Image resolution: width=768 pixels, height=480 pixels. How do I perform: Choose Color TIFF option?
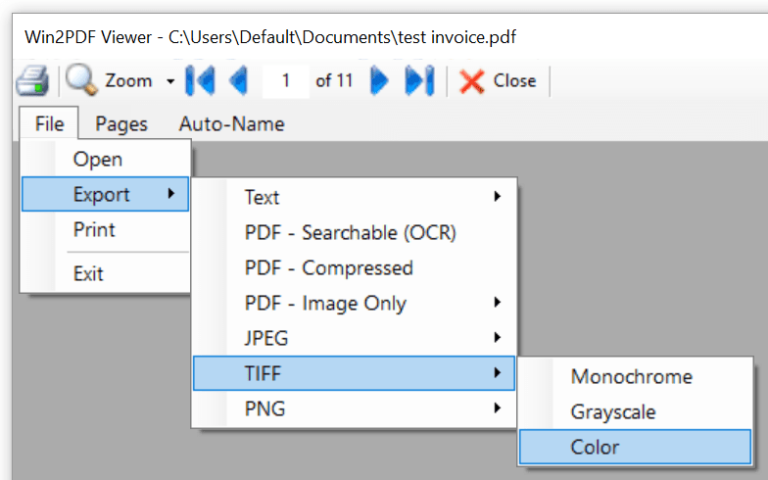pyautogui.click(x=635, y=447)
